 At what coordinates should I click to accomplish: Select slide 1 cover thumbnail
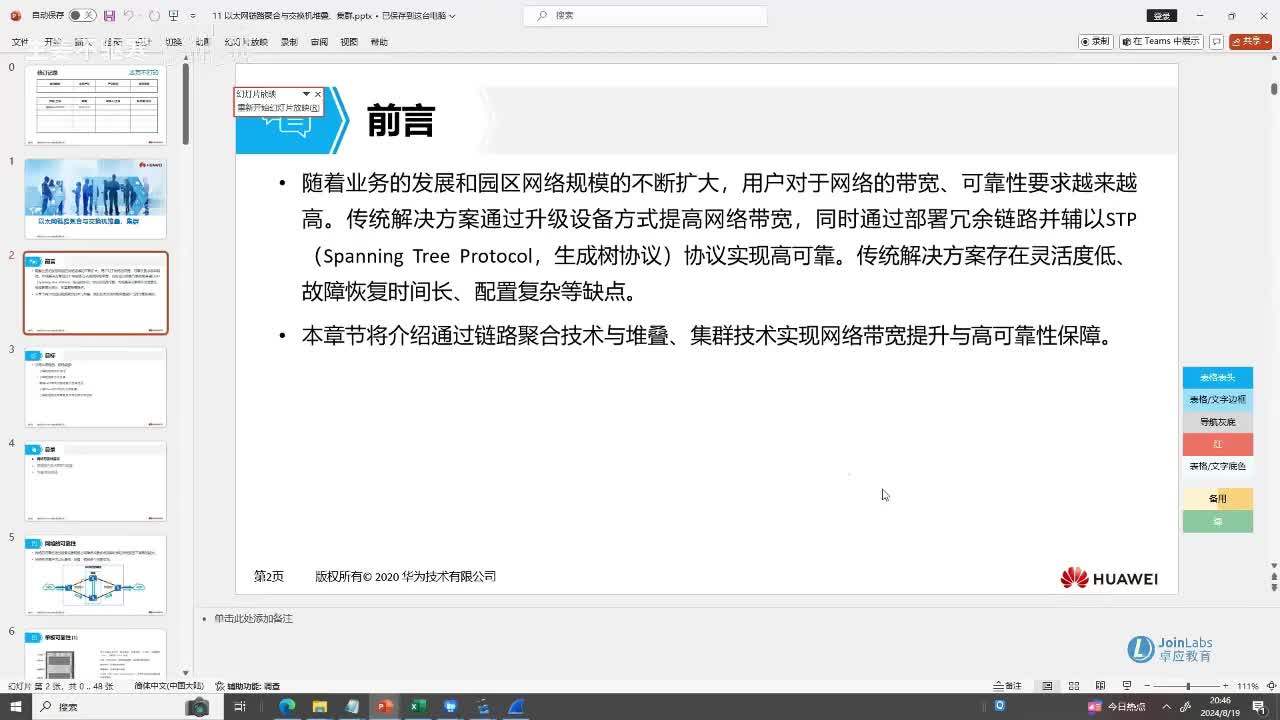coord(96,199)
